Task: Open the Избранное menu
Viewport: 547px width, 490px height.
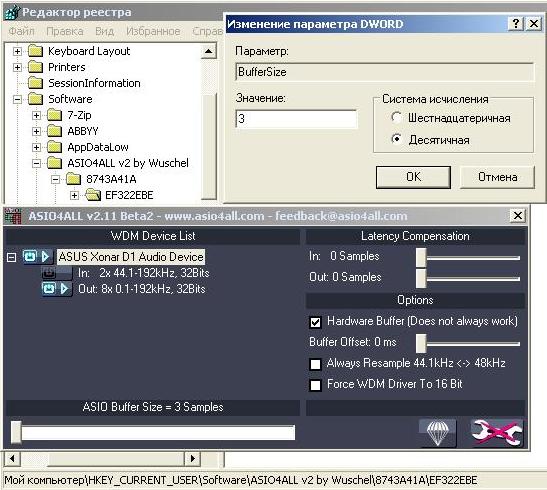Action: click(153, 31)
